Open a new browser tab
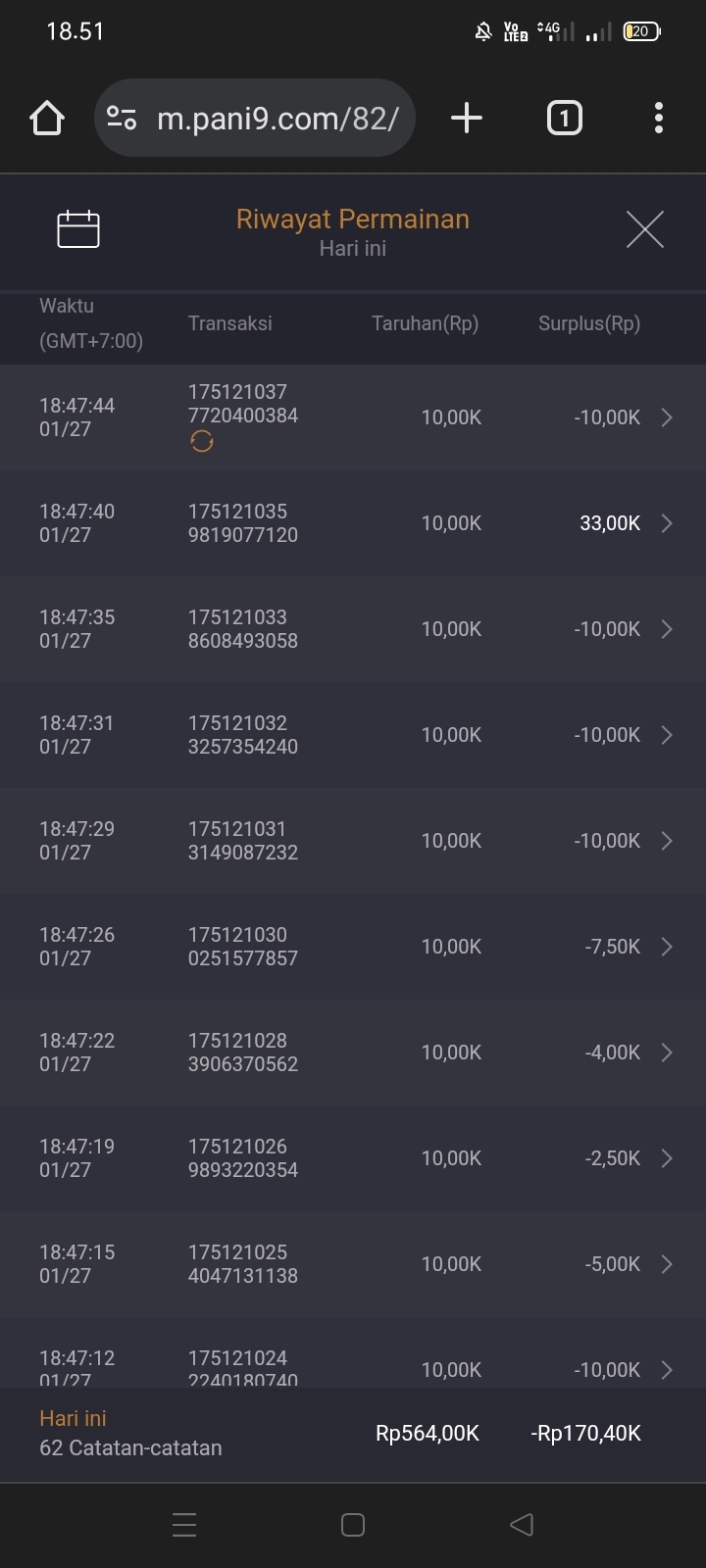Screen dimensions: 706x1568 point(467,119)
